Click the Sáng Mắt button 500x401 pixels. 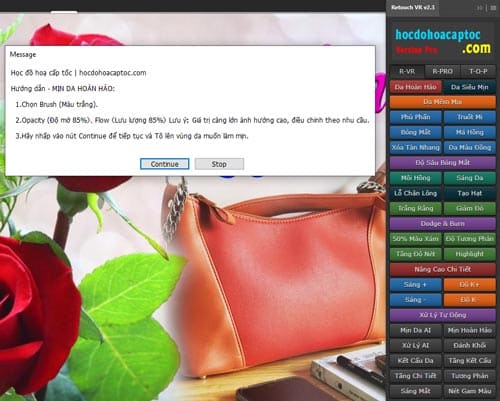416,391
